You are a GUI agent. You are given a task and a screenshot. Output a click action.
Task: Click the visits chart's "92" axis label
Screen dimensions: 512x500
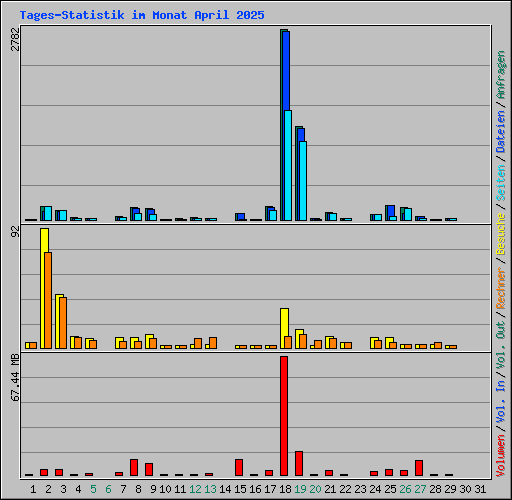click(15, 231)
